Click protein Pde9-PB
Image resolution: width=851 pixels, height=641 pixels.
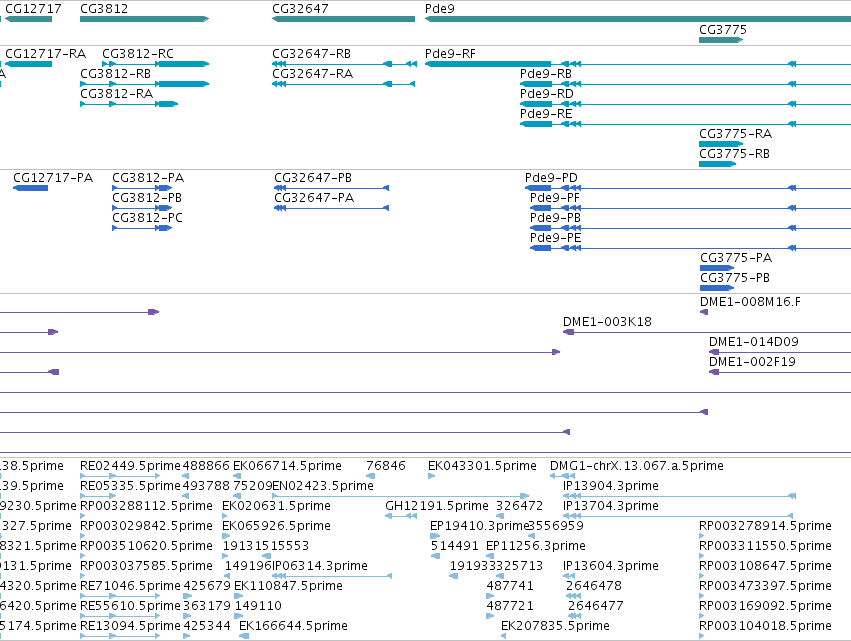pos(690,228)
